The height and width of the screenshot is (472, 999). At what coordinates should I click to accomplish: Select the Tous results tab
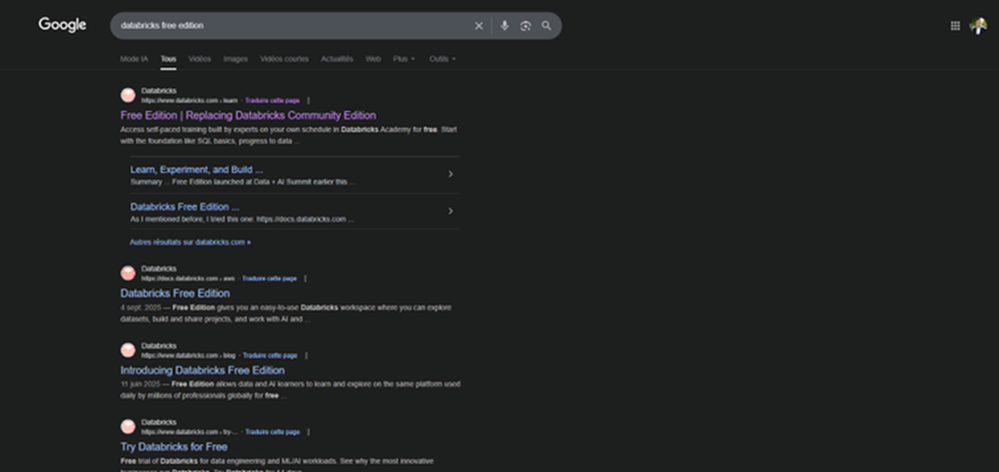coord(168,59)
